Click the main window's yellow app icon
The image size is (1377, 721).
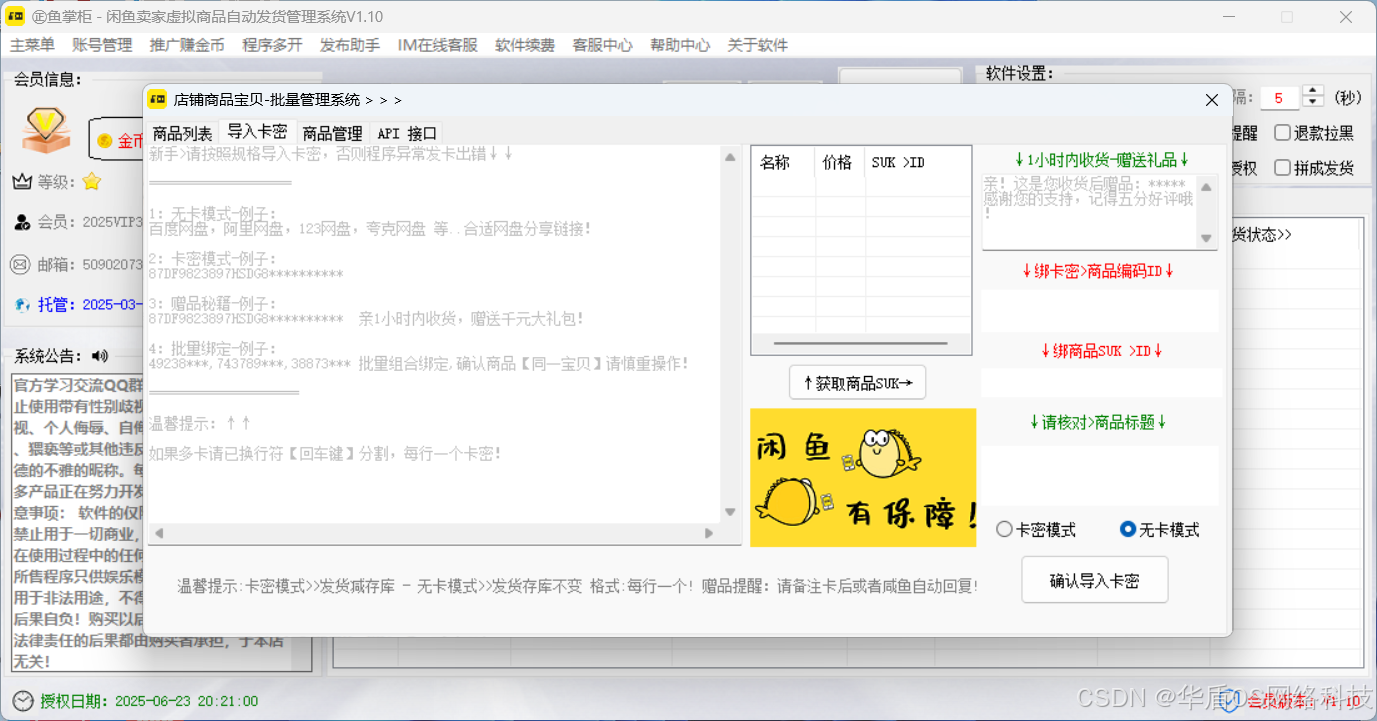16,16
